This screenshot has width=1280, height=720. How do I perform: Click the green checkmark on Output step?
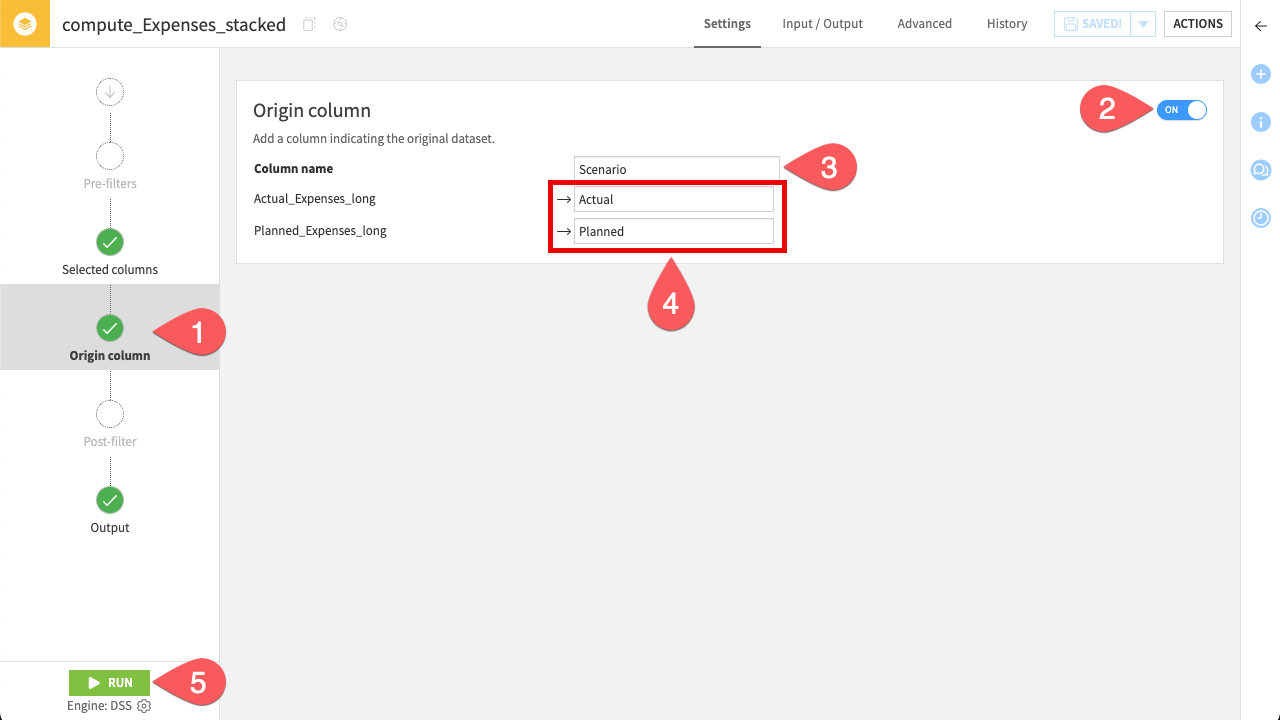109,500
